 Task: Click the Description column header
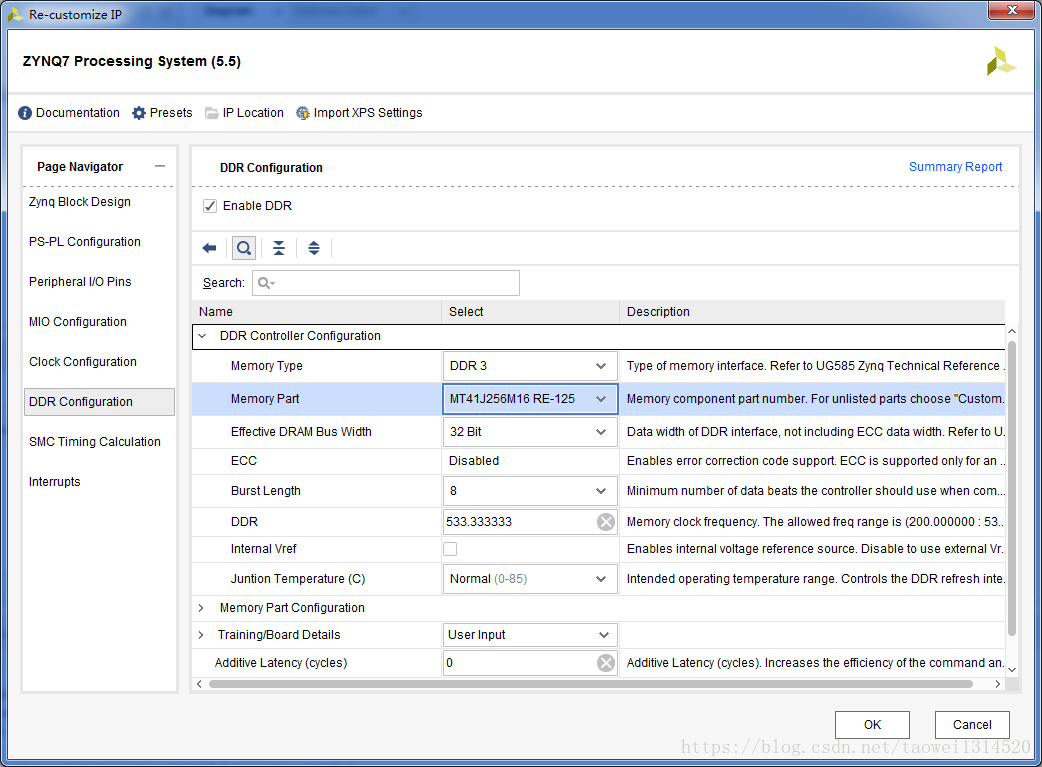pos(812,312)
